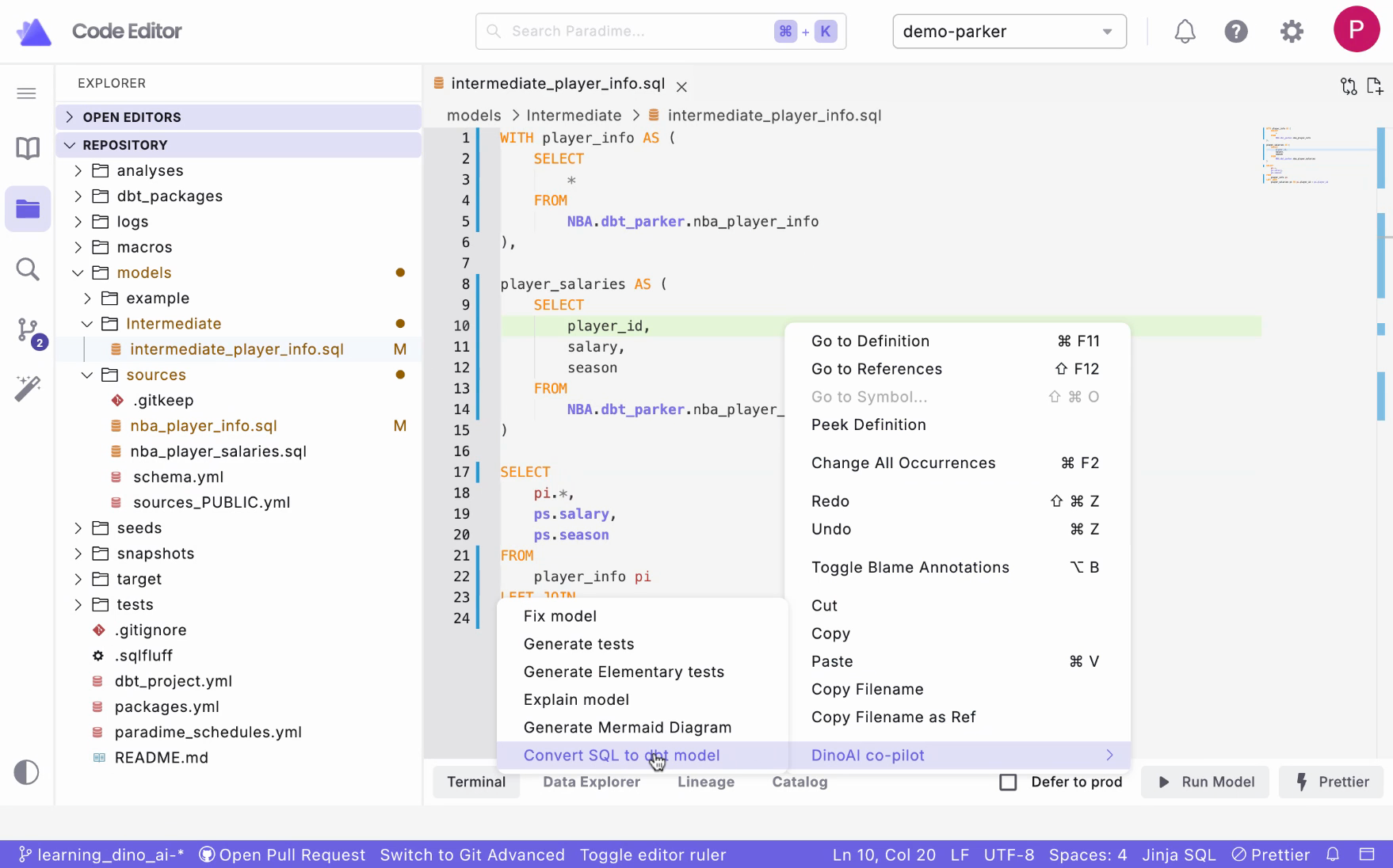Click Switch to Git Advanced
Screen dimensions: 1393x868
(472, 855)
